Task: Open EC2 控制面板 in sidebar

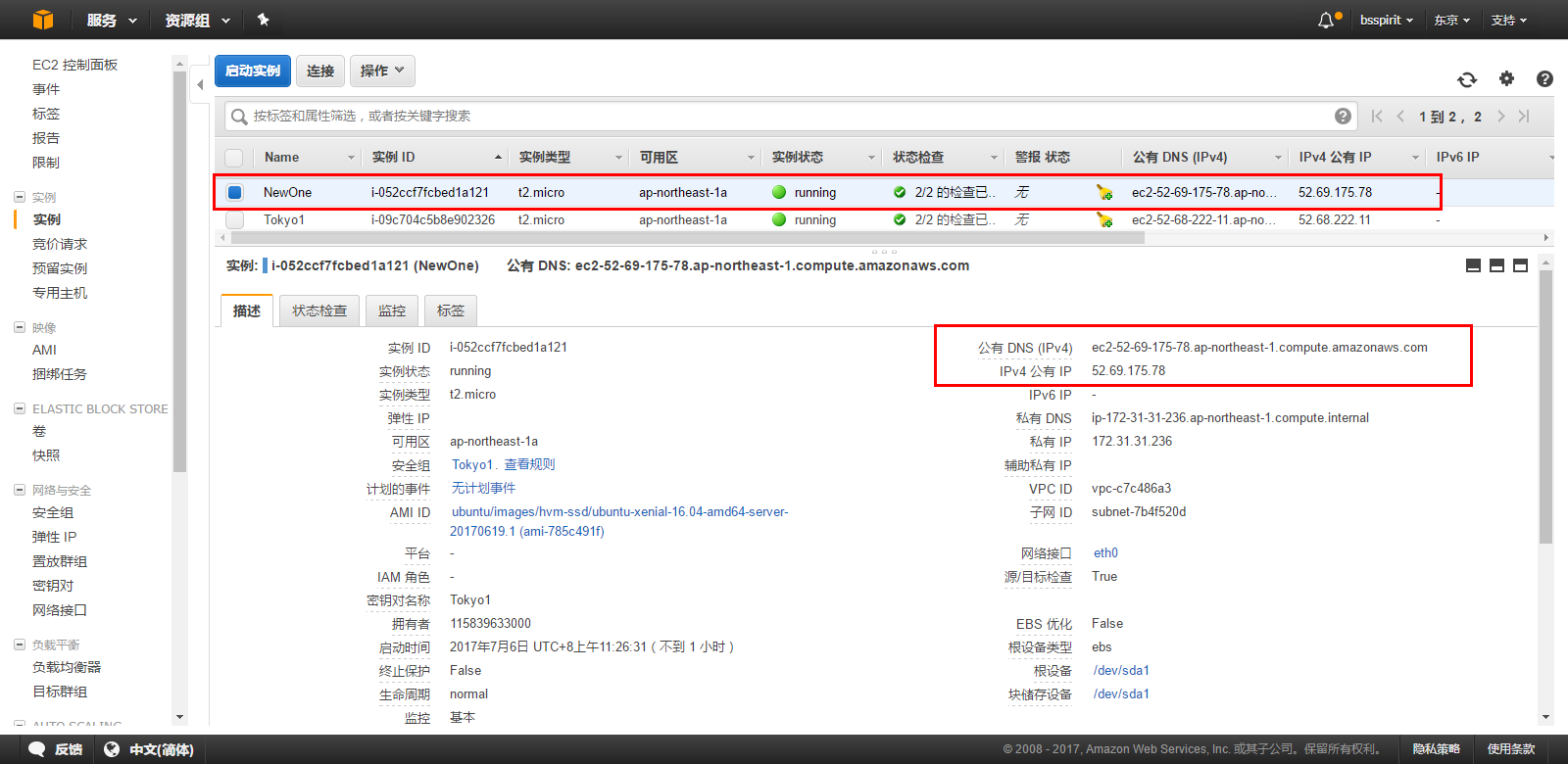Action: coord(74,65)
